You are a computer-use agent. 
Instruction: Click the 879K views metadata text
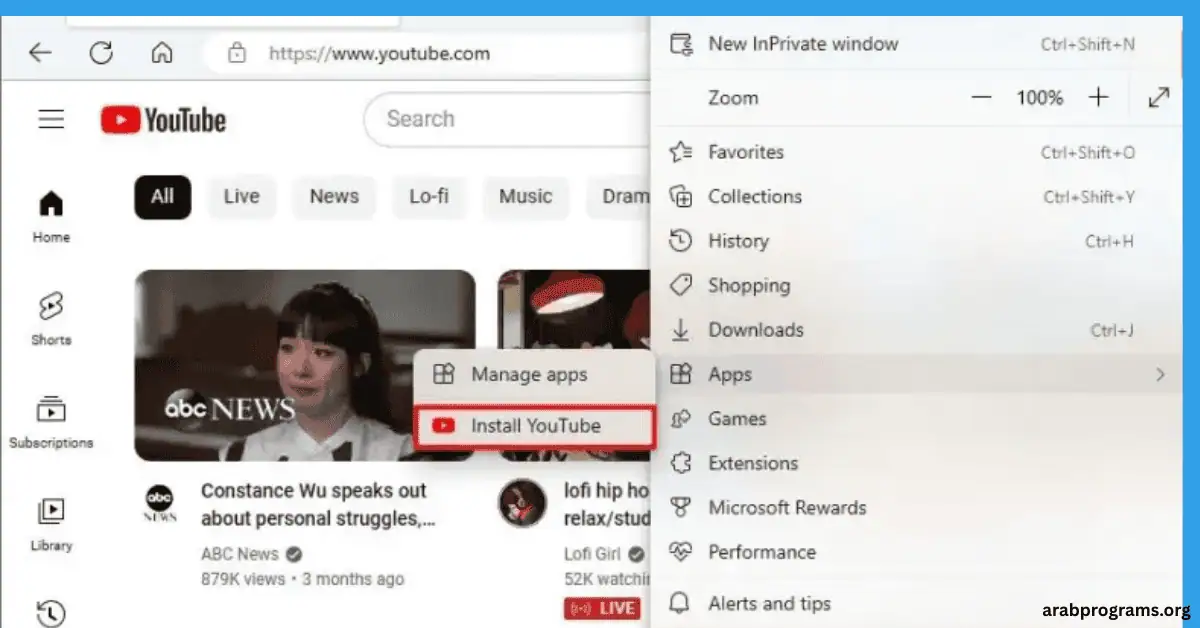pos(243,579)
